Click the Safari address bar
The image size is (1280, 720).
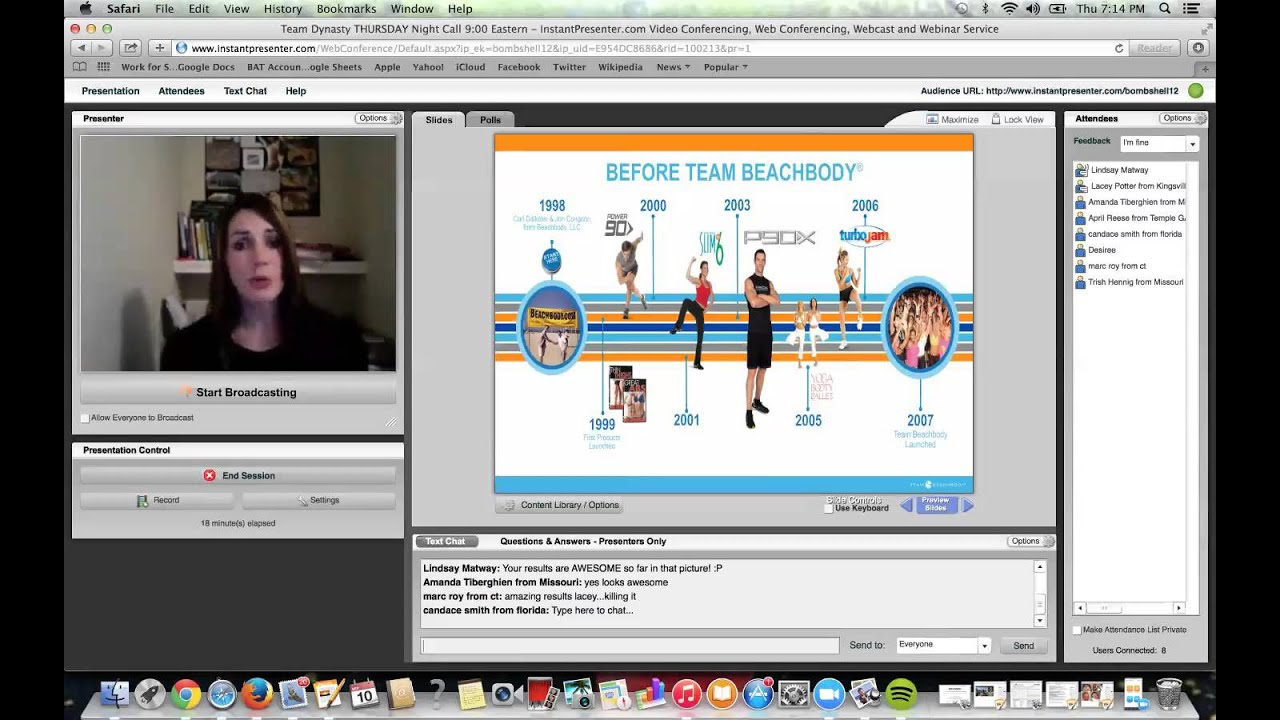click(650, 48)
